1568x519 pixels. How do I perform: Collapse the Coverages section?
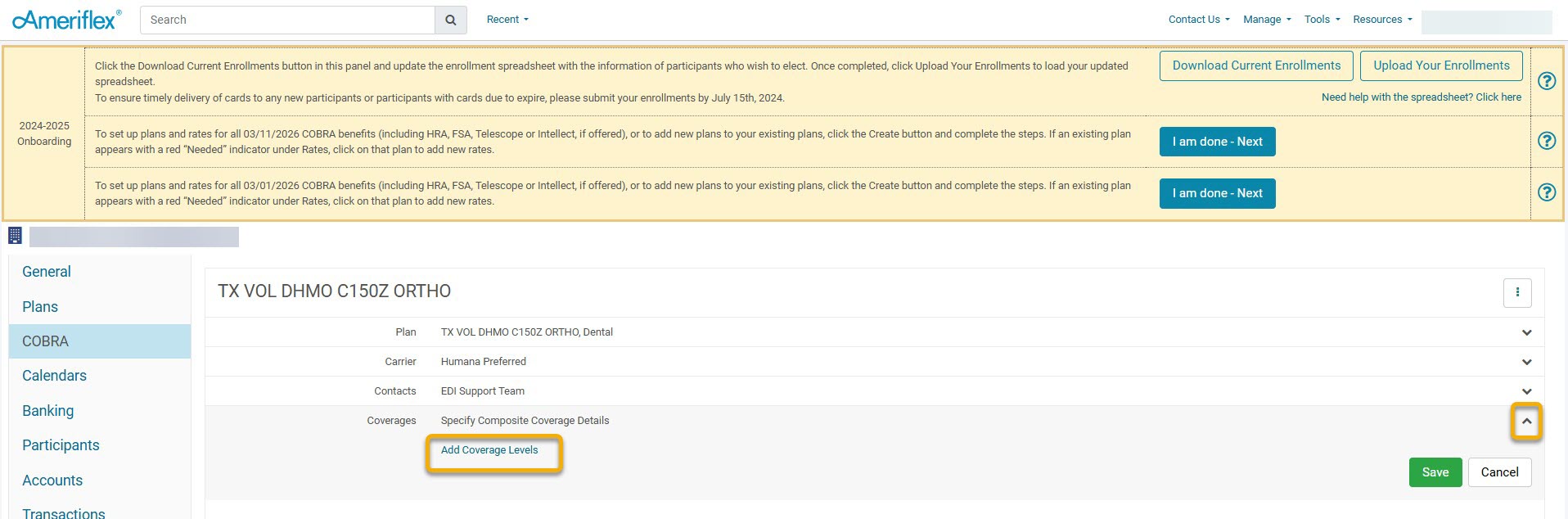click(x=1526, y=422)
